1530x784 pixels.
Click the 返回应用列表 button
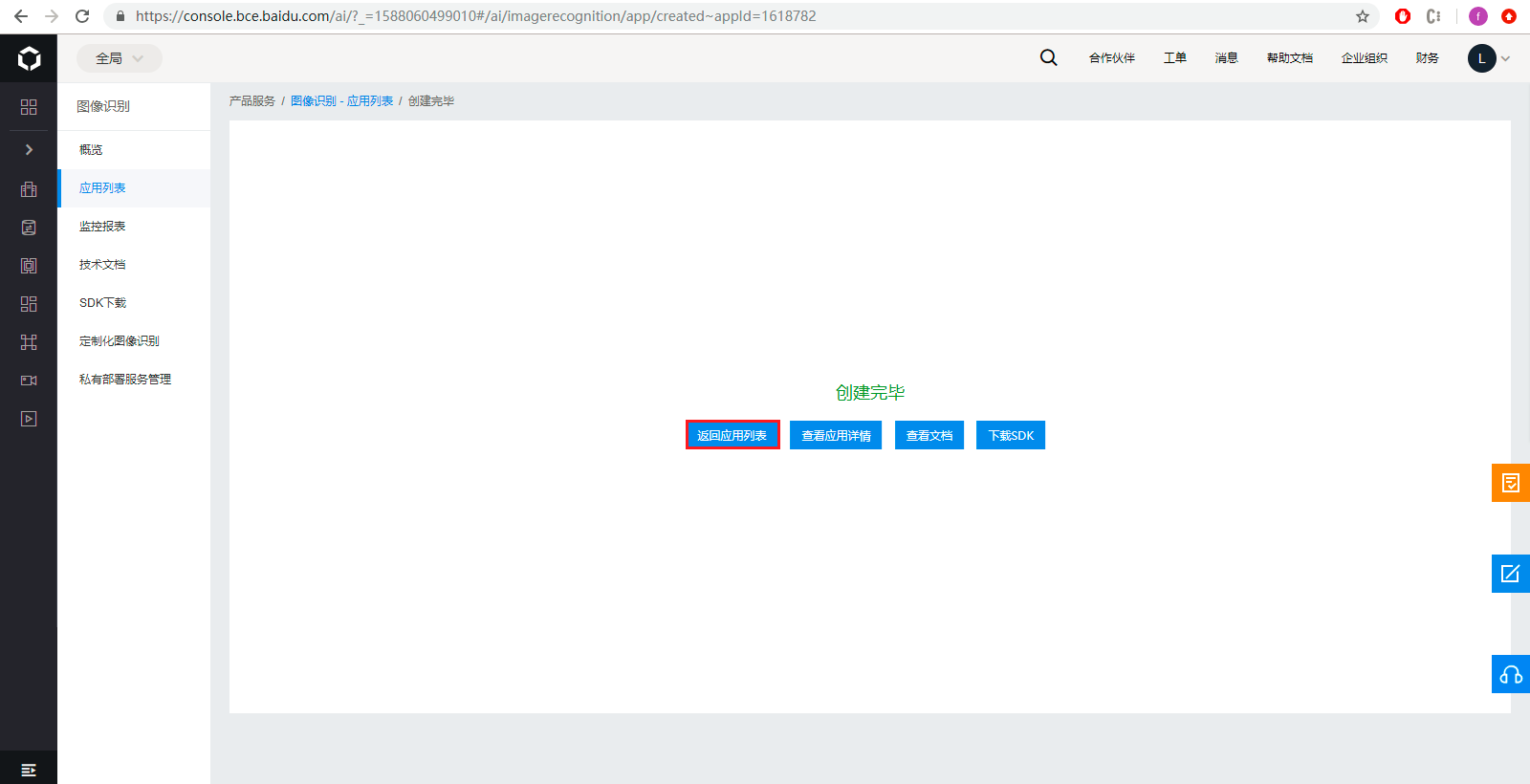pos(732,435)
